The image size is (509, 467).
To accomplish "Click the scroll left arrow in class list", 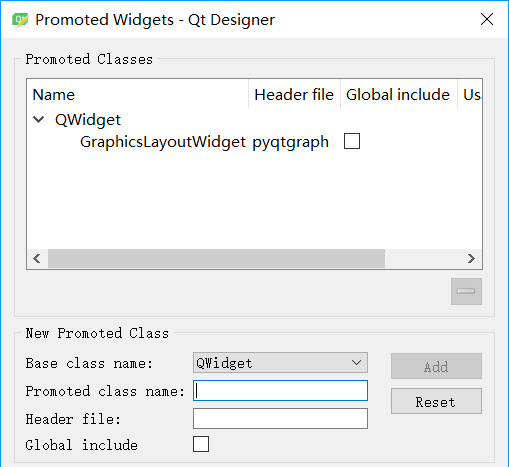I will [x=37, y=258].
